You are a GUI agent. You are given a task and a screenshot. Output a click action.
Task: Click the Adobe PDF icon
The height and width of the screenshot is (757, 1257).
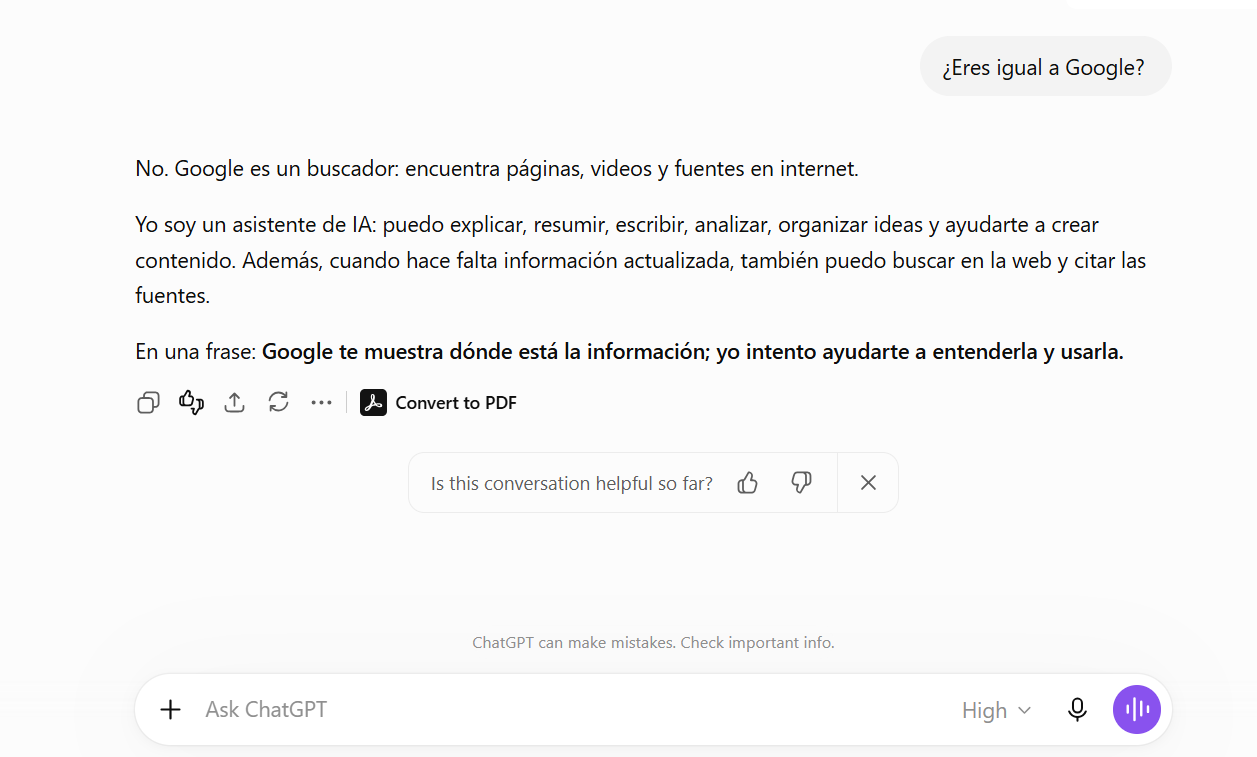point(373,403)
